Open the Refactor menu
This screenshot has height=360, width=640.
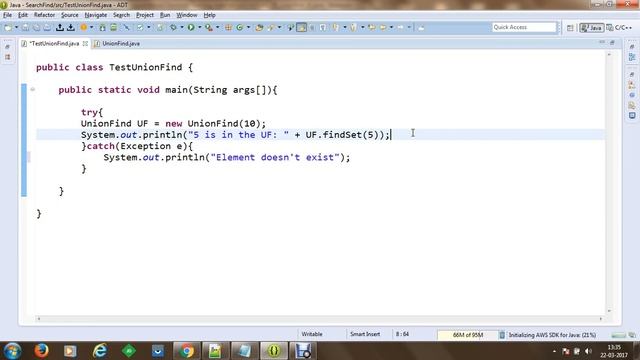pyautogui.click(x=44, y=15)
